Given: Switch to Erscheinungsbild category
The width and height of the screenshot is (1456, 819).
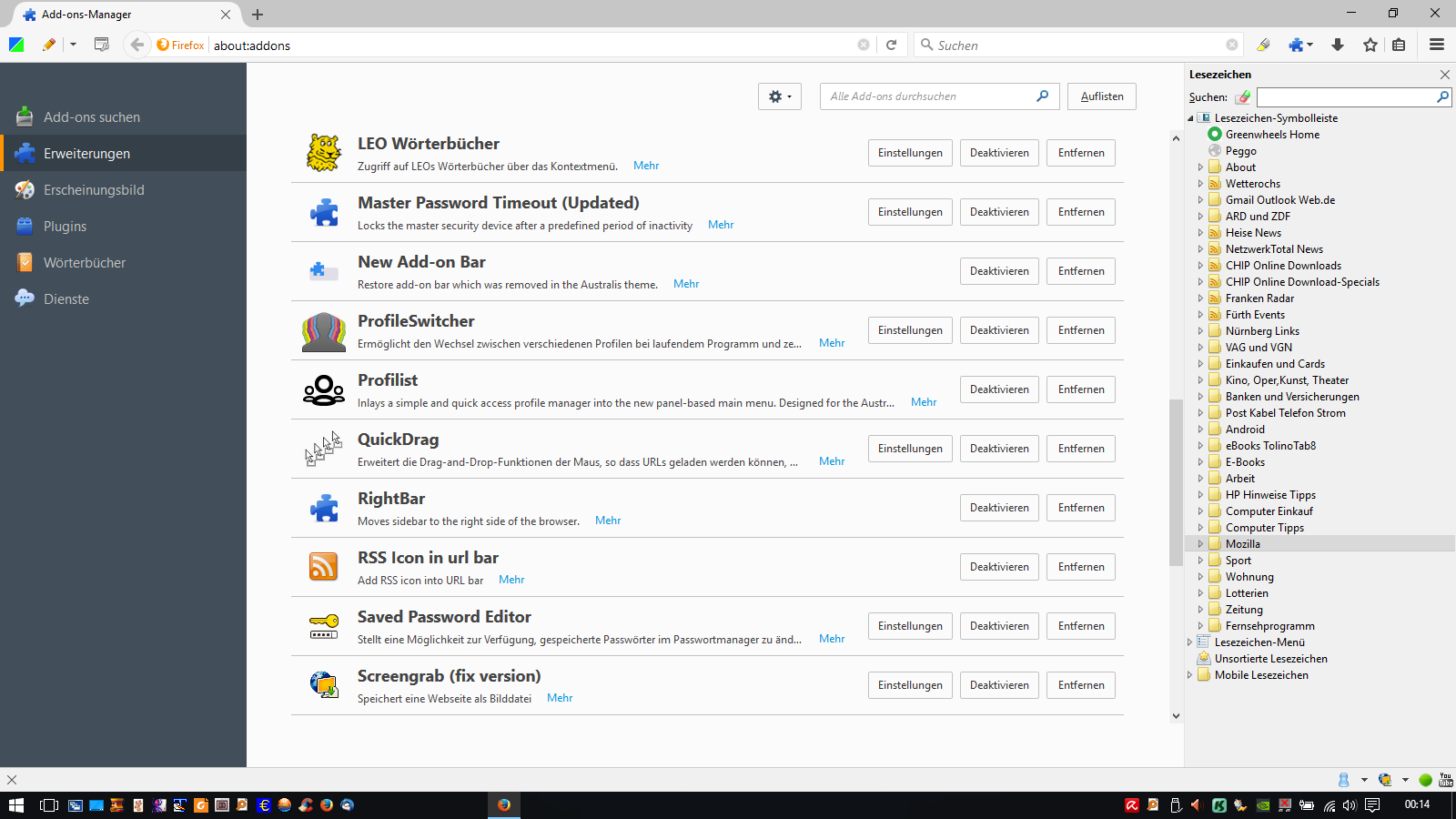Looking at the screenshot, I should tap(123, 189).
